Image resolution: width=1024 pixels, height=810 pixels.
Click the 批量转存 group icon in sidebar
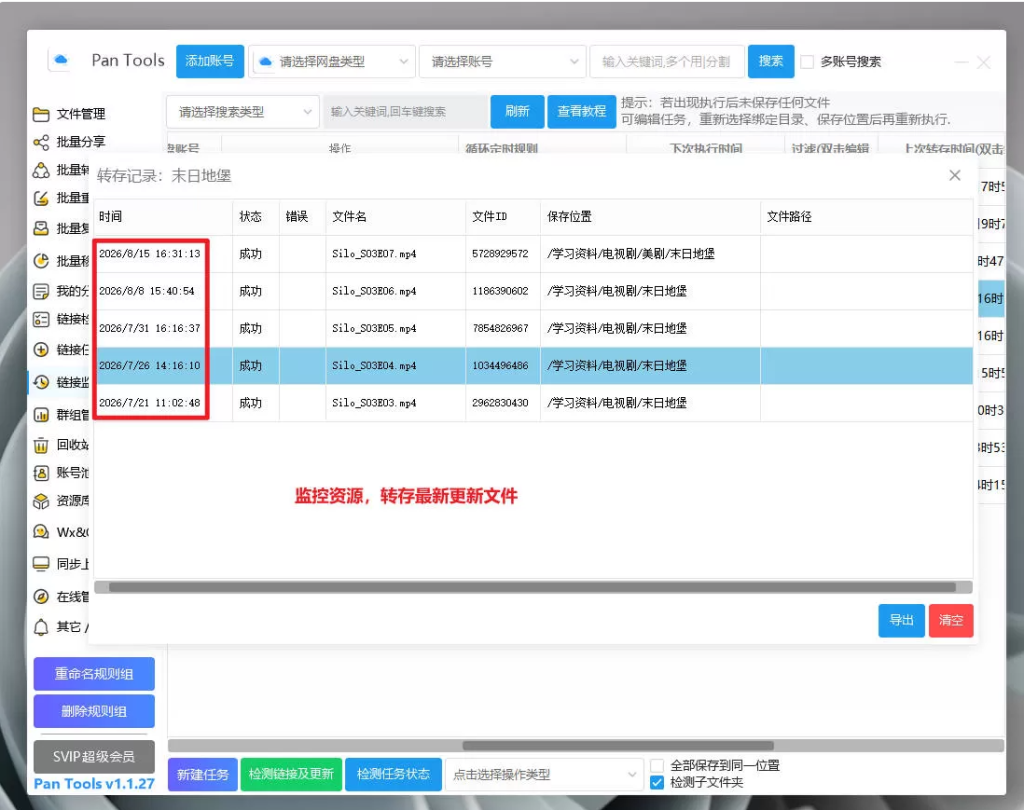[x=41, y=170]
